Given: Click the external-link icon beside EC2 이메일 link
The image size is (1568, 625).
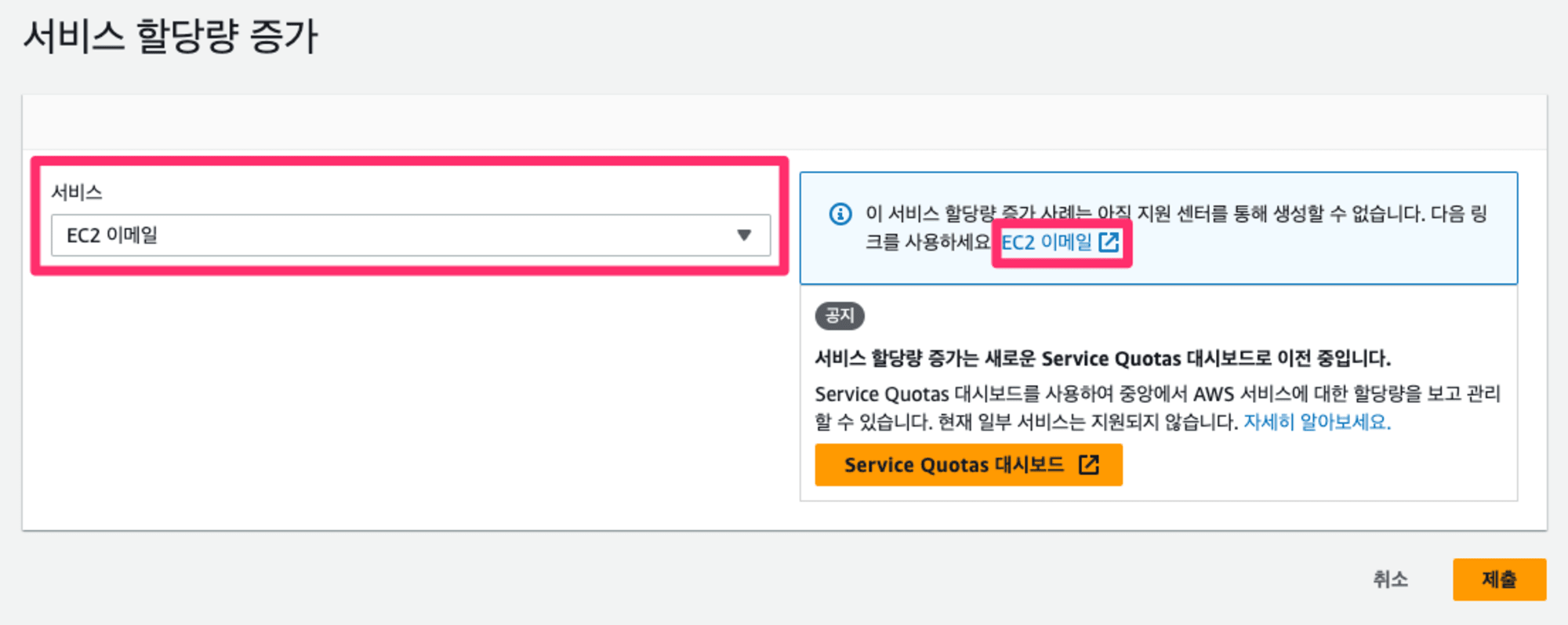Looking at the screenshot, I should click(x=1109, y=242).
